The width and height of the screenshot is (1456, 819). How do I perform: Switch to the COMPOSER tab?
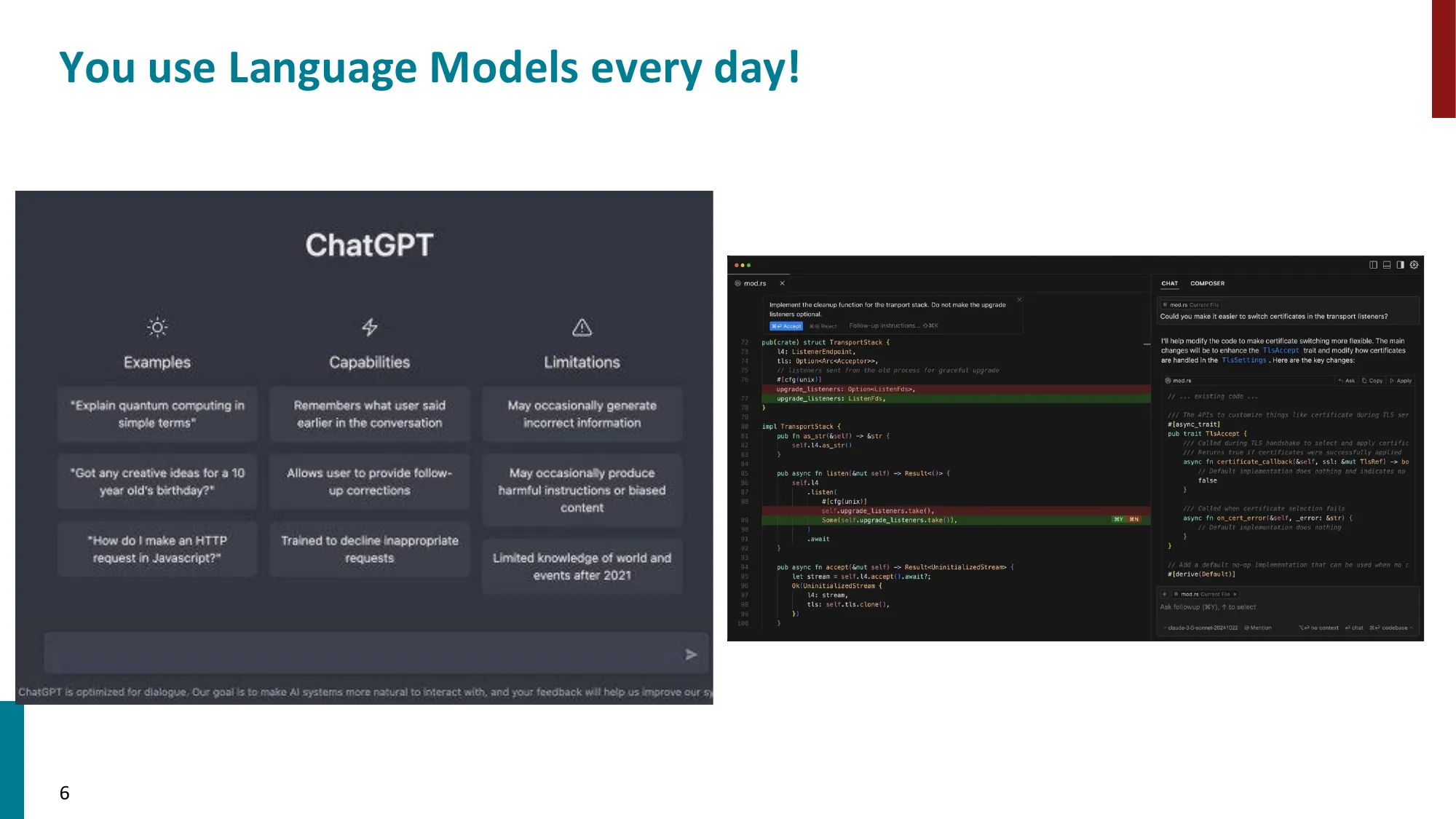tap(1207, 283)
